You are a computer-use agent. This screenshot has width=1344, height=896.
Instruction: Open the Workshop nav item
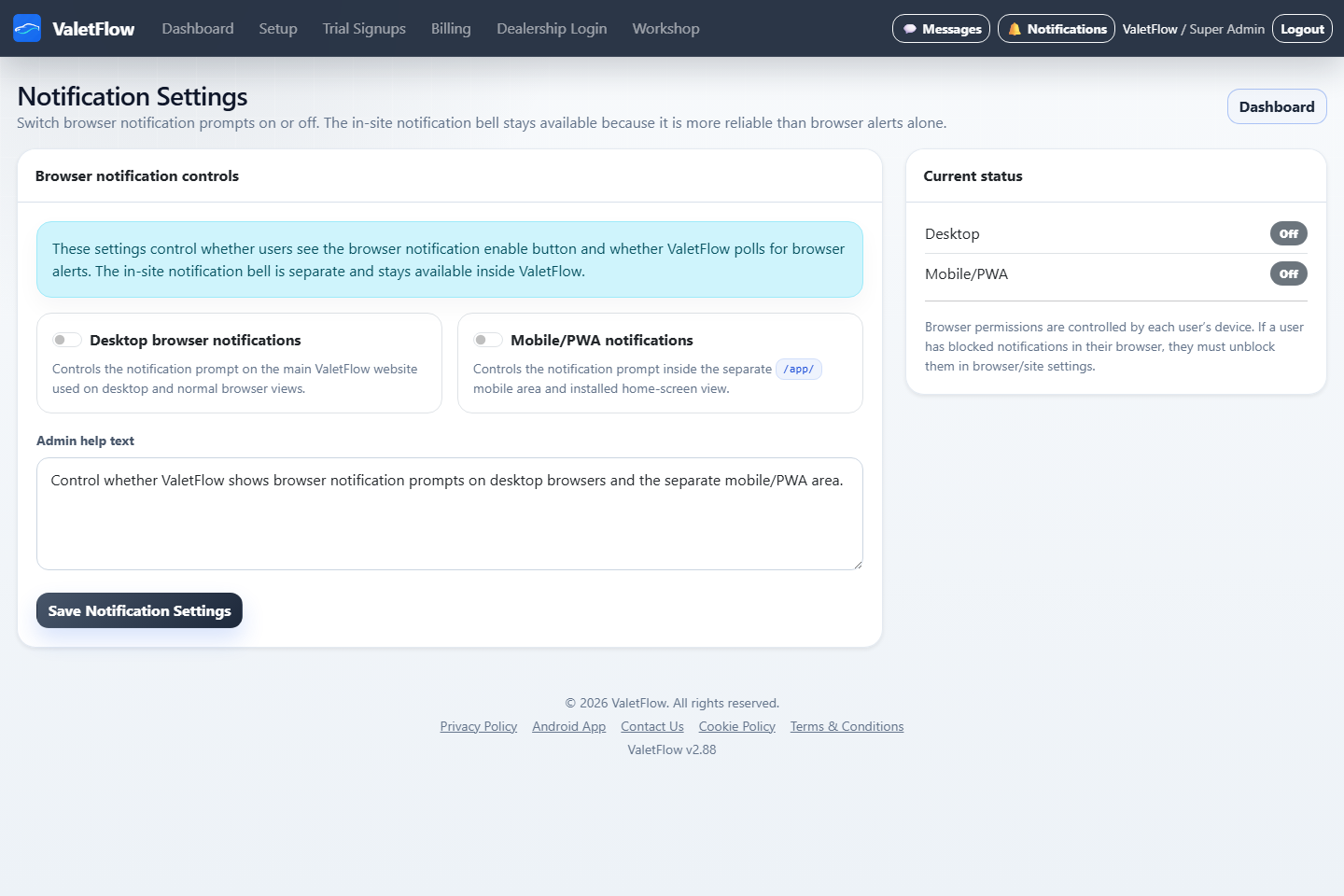[665, 29]
